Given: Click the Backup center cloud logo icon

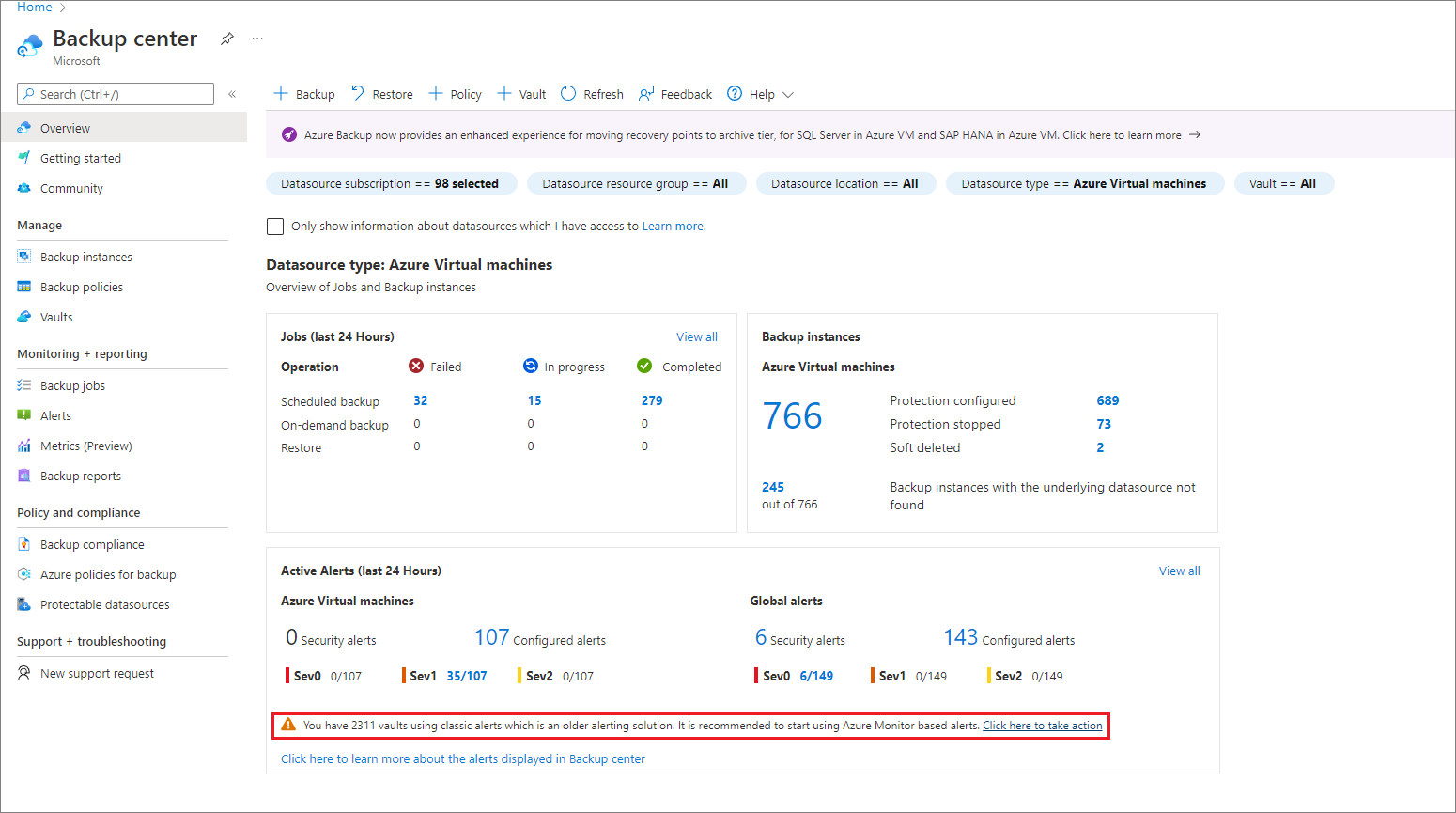Looking at the screenshot, I should [x=30, y=45].
